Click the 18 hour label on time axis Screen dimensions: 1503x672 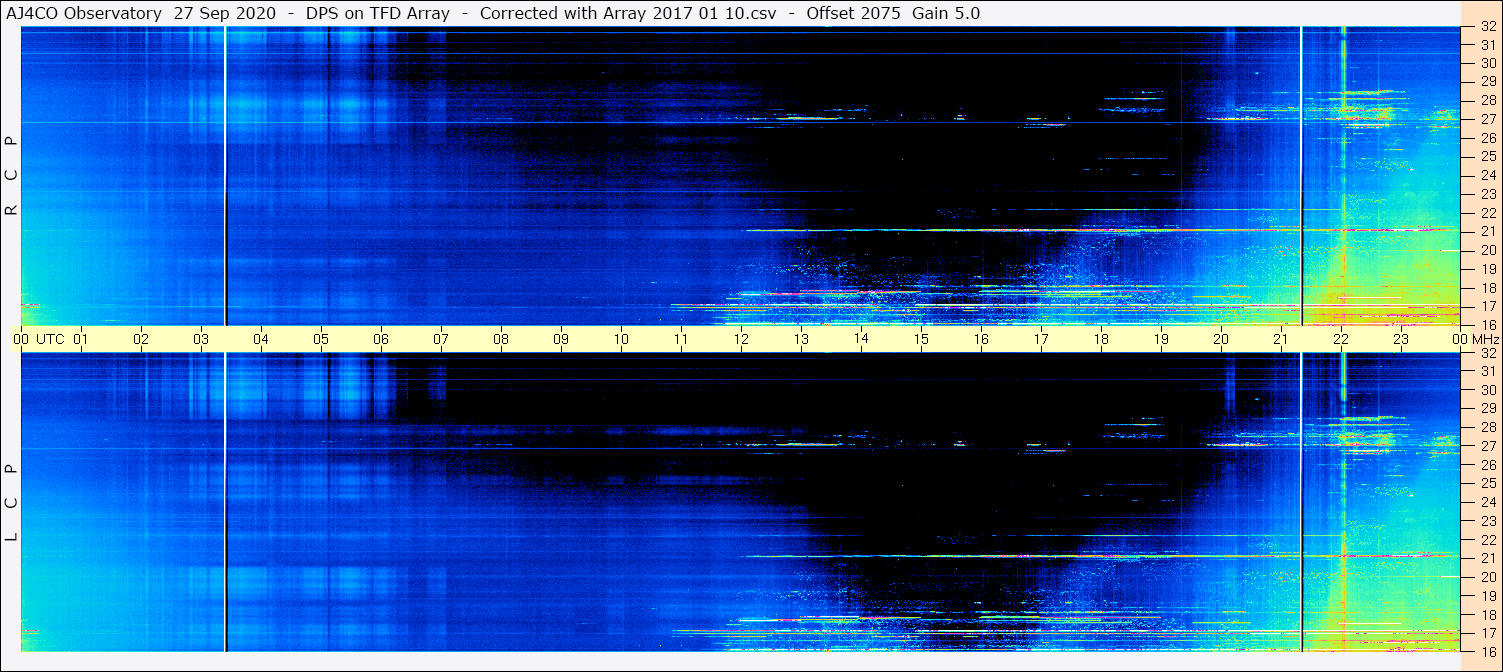click(x=1101, y=339)
